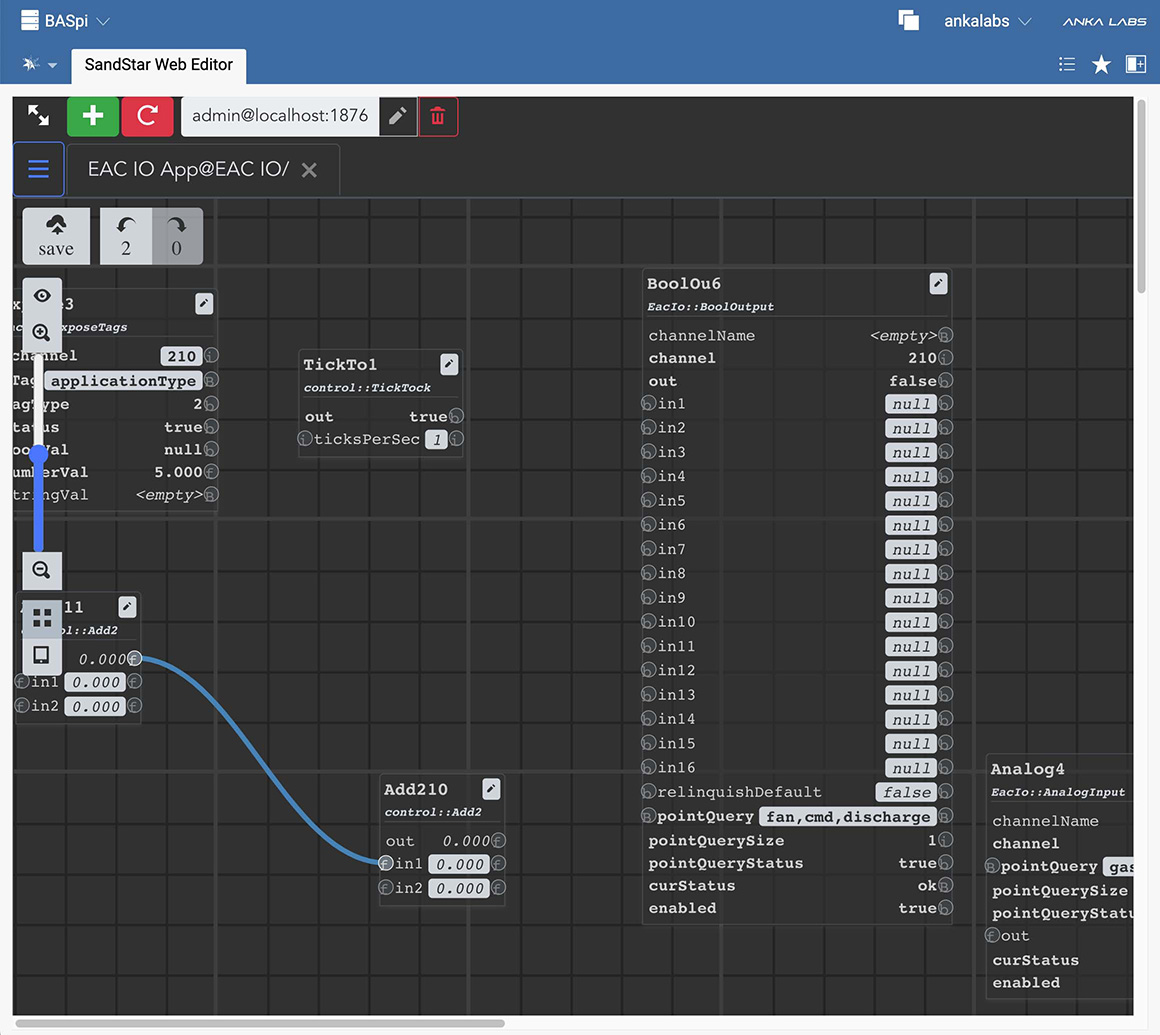Click the green add component button
This screenshot has width=1160, height=1035.
point(93,116)
